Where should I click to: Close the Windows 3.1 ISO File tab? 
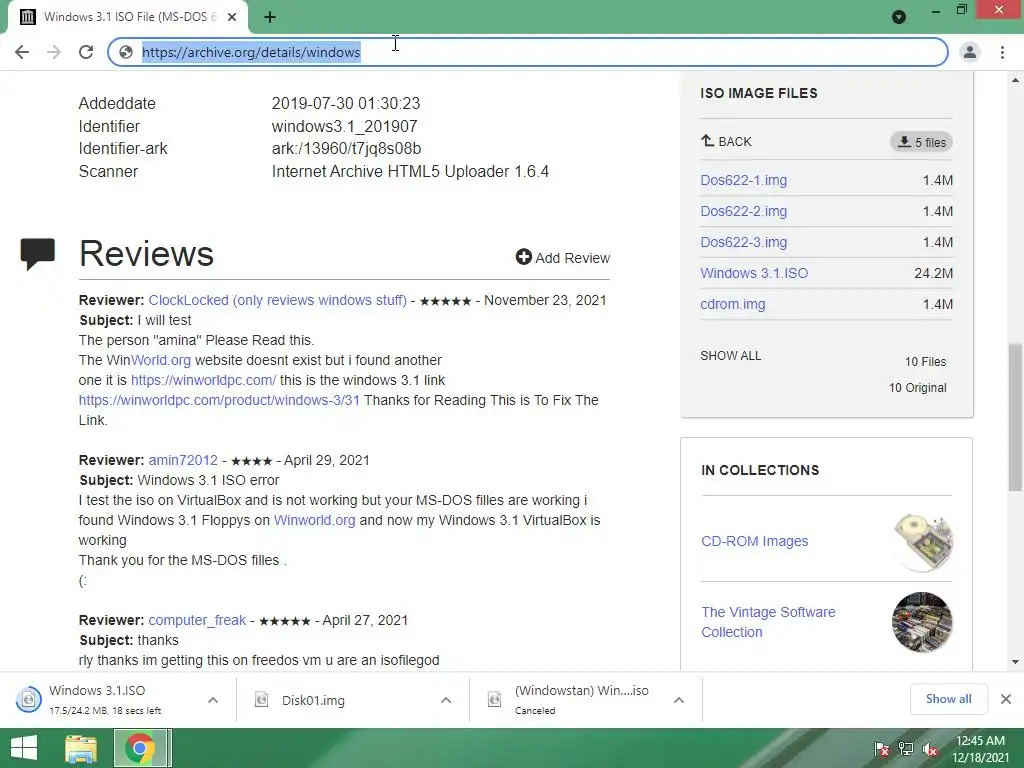232,17
